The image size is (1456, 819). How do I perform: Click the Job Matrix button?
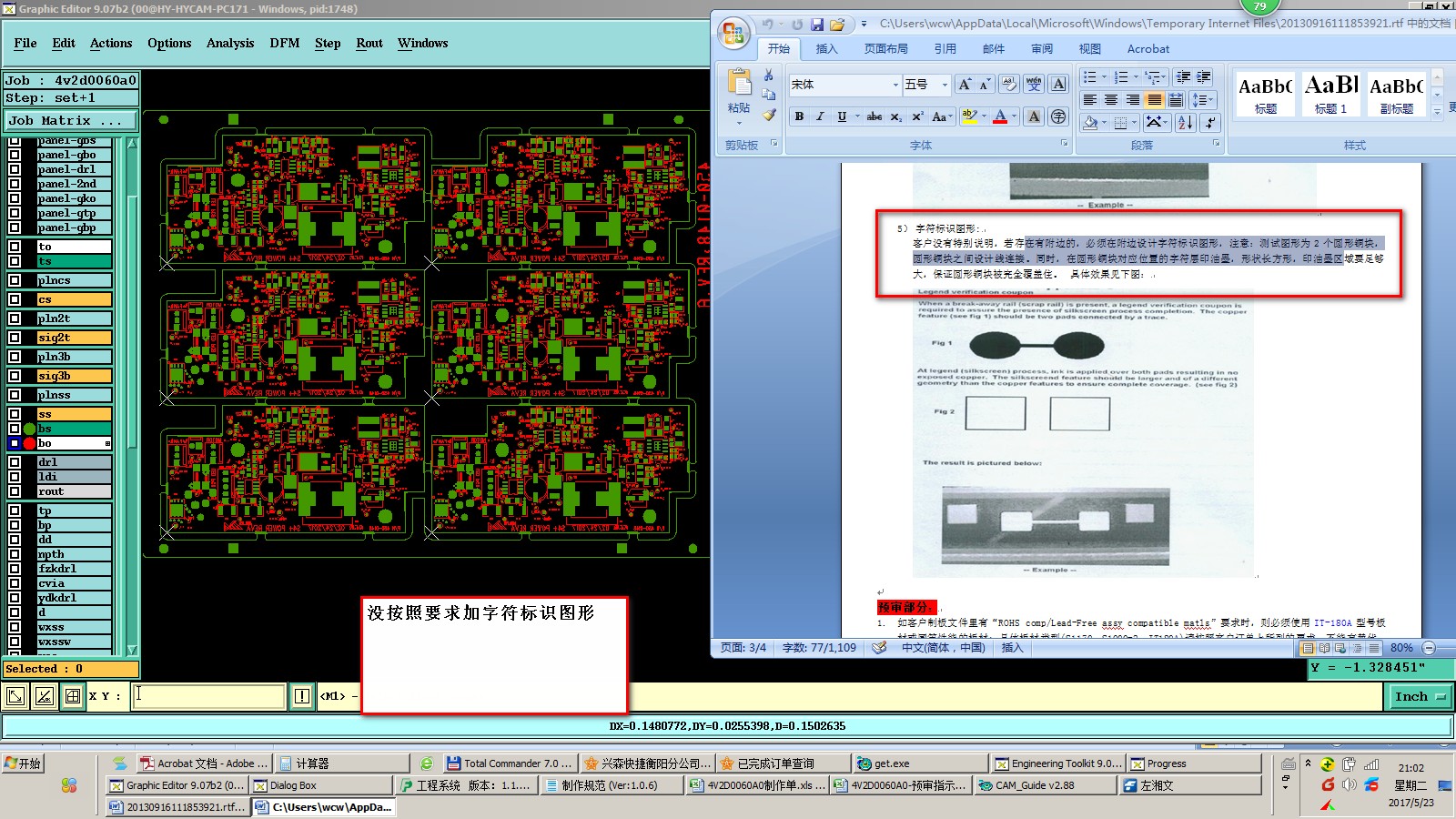(x=71, y=120)
